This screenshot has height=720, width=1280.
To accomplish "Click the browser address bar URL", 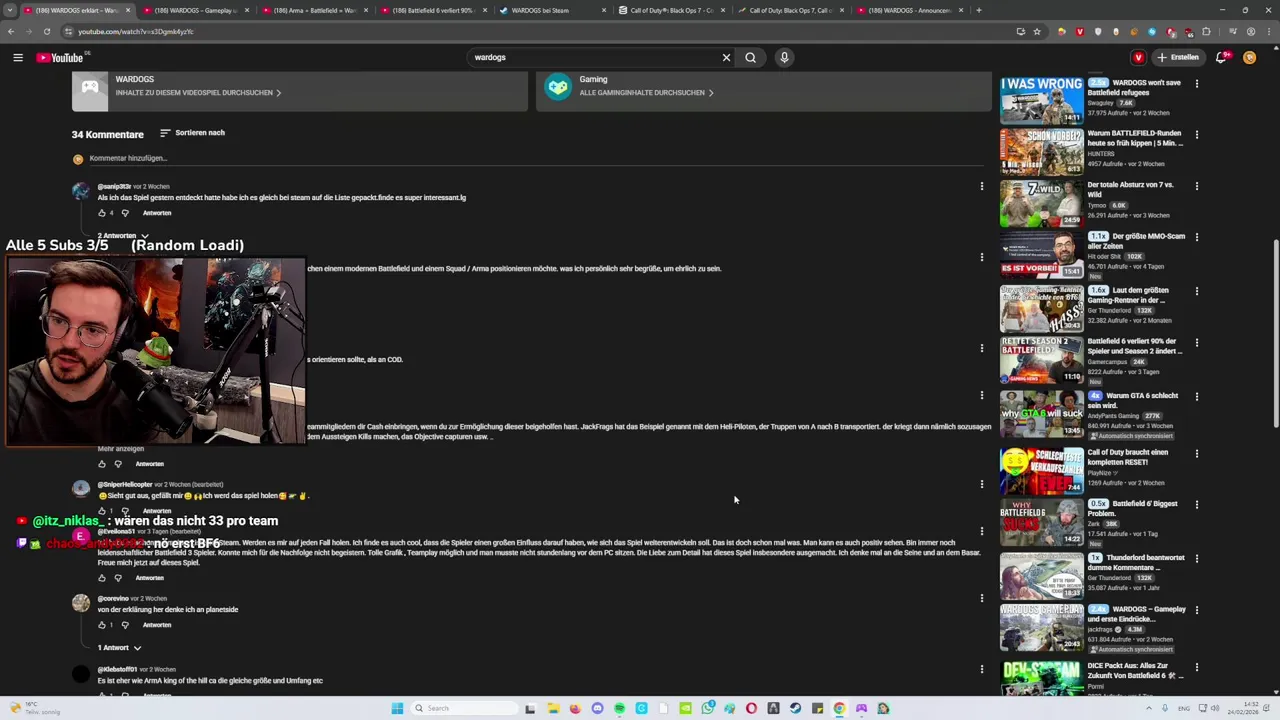I will tap(136, 31).
